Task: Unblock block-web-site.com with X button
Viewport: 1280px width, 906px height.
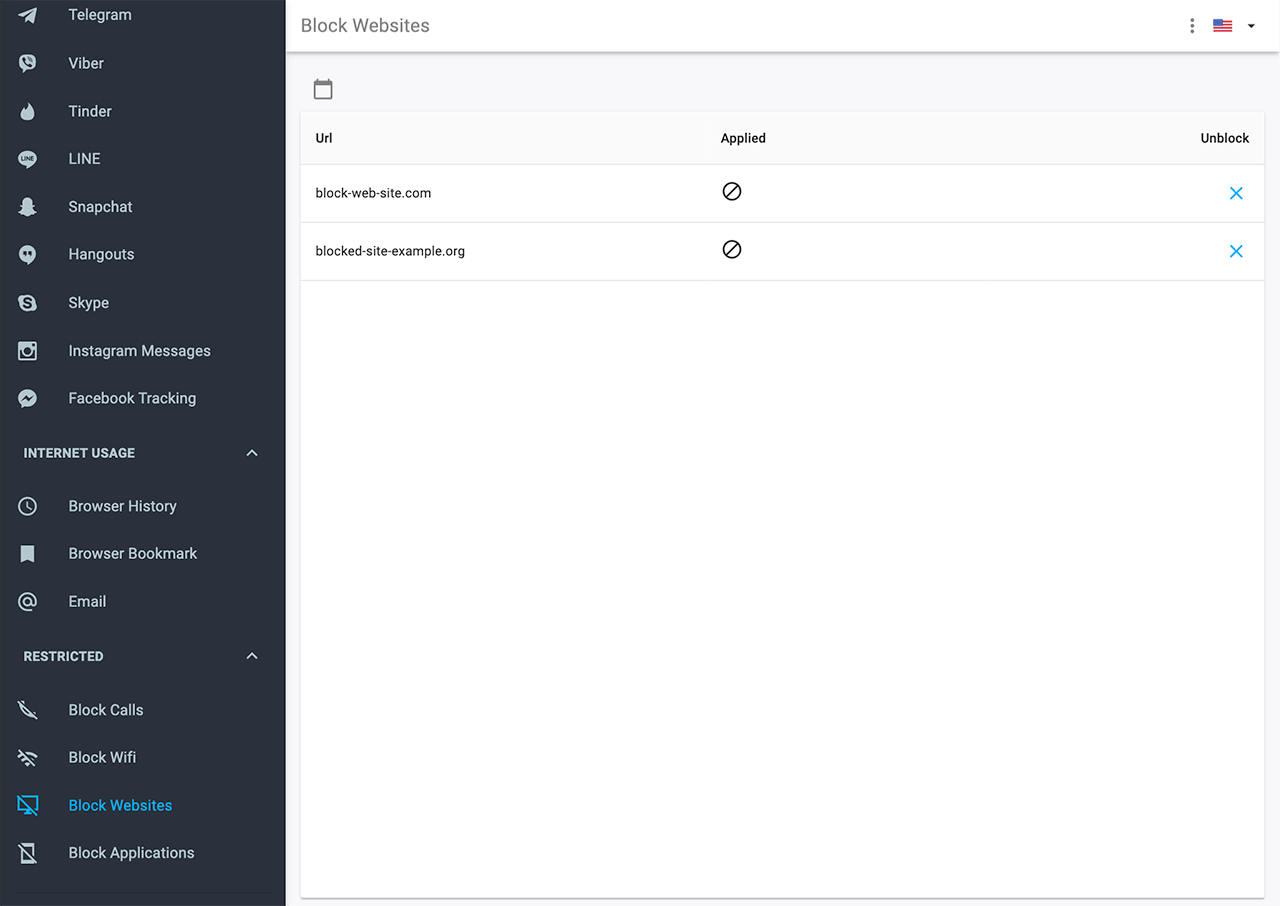Action: coord(1236,193)
